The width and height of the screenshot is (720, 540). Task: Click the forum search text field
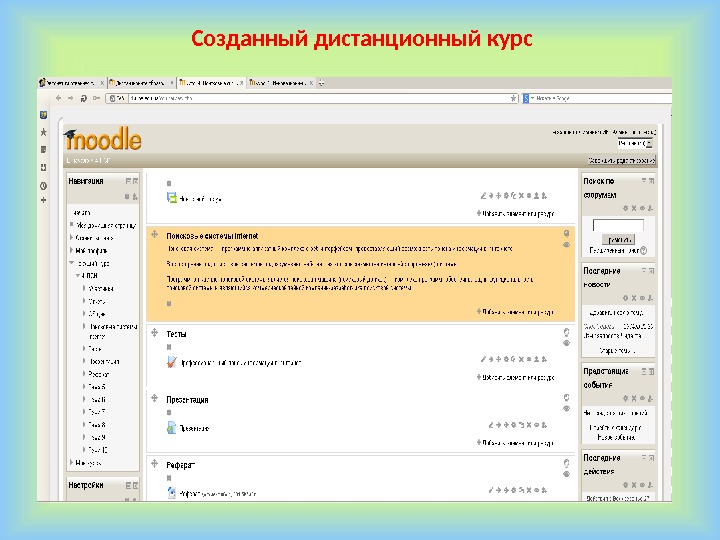(x=618, y=226)
